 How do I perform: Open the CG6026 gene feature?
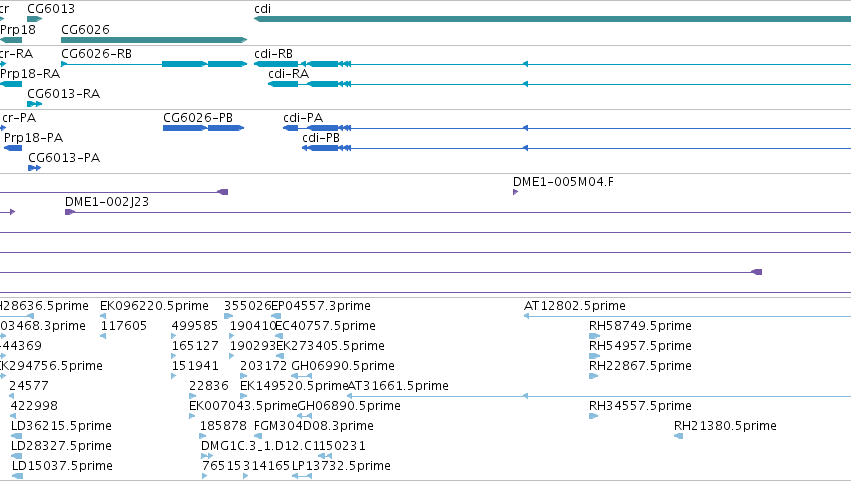154,40
